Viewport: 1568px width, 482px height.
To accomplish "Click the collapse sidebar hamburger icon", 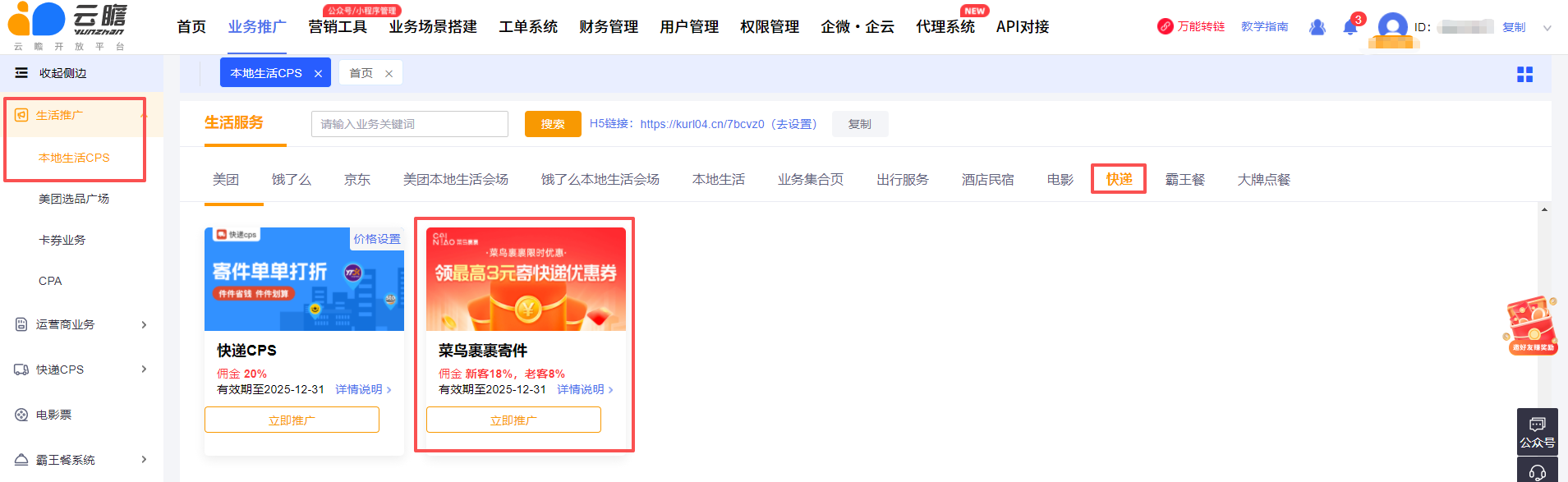I will (x=21, y=73).
